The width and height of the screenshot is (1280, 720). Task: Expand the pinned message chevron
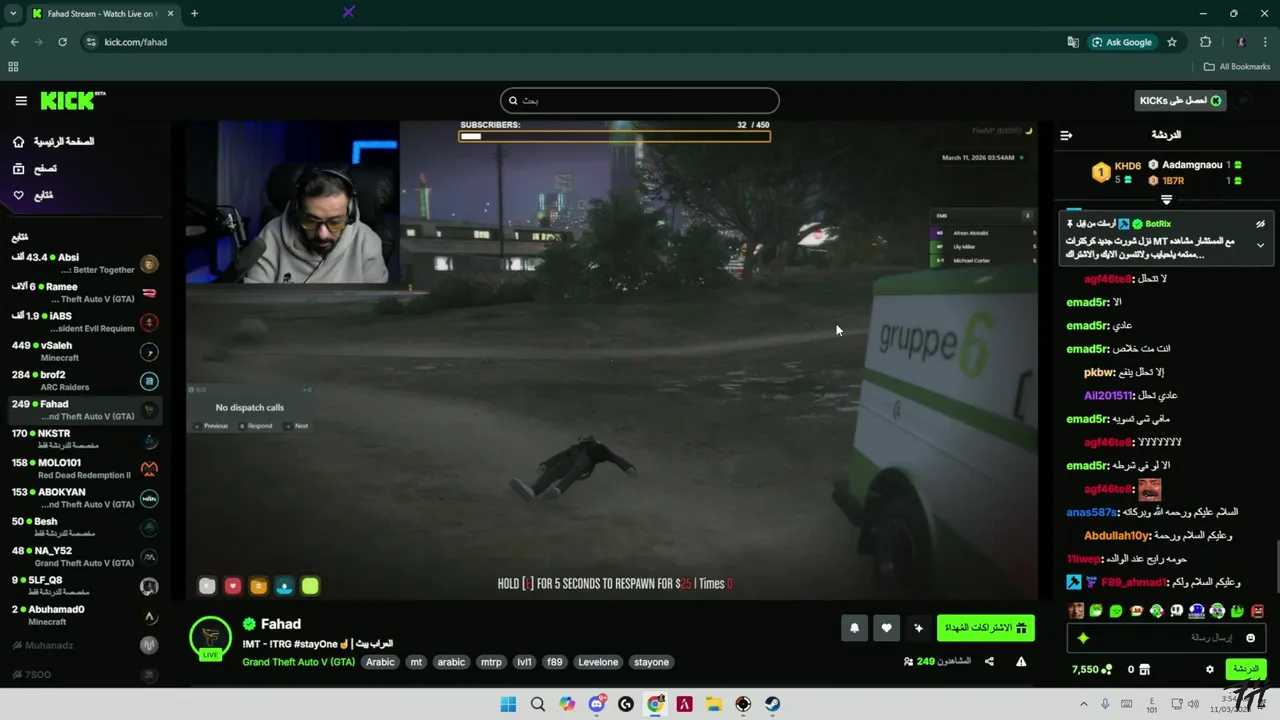(x=1260, y=245)
